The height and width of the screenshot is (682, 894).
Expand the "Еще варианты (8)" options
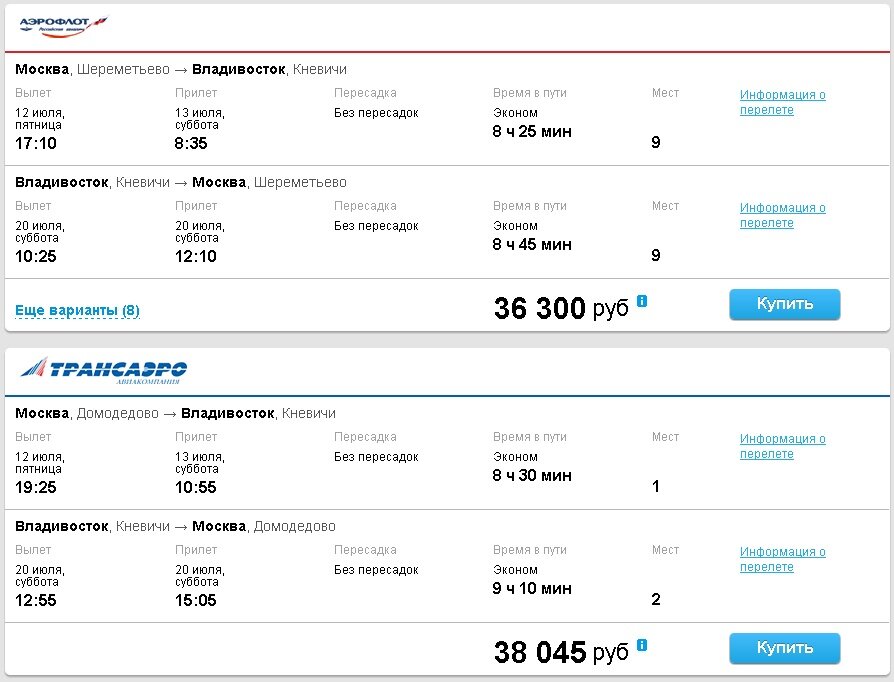pyautogui.click(x=77, y=311)
